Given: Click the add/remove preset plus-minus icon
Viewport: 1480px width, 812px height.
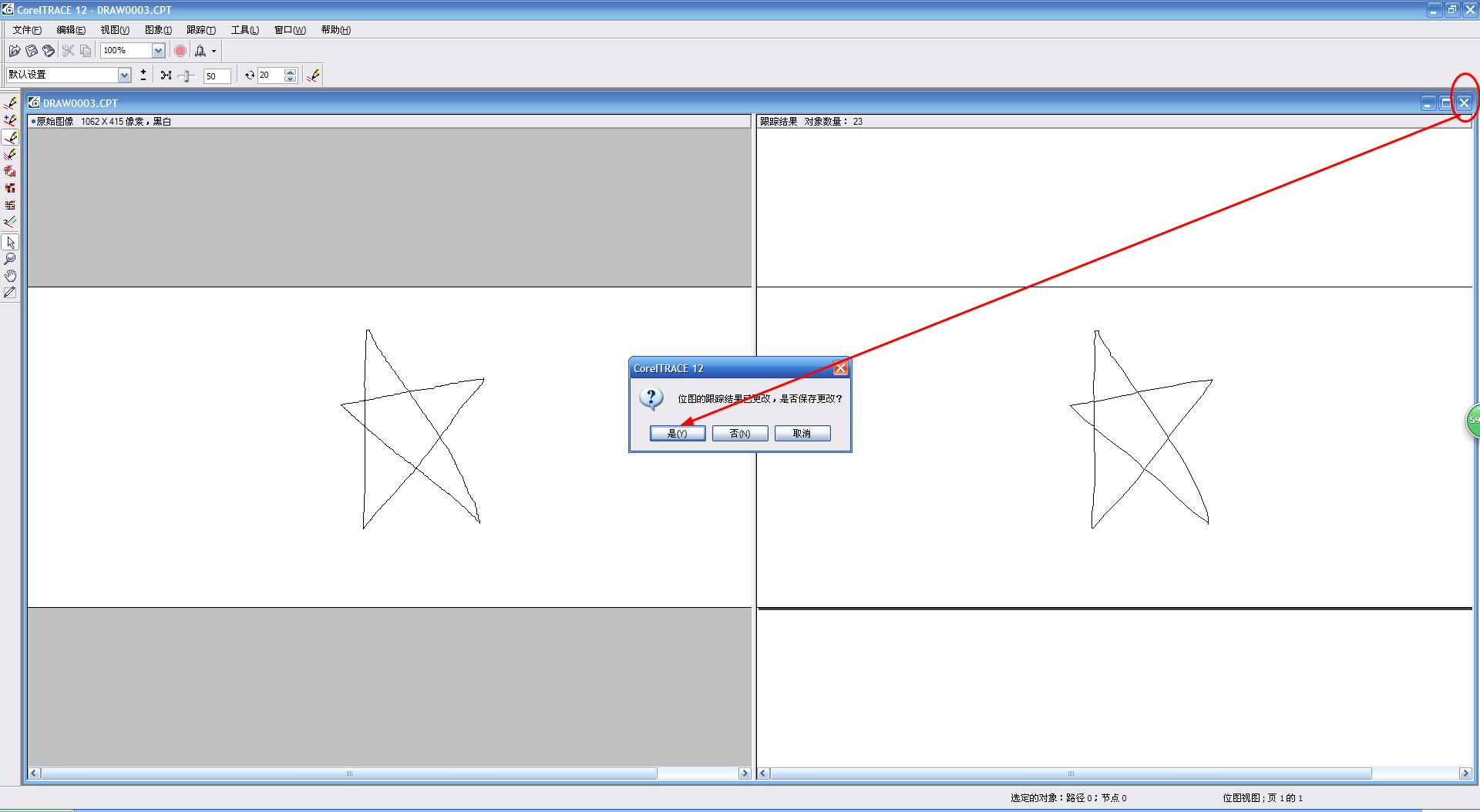Looking at the screenshot, I should [143, 75].
